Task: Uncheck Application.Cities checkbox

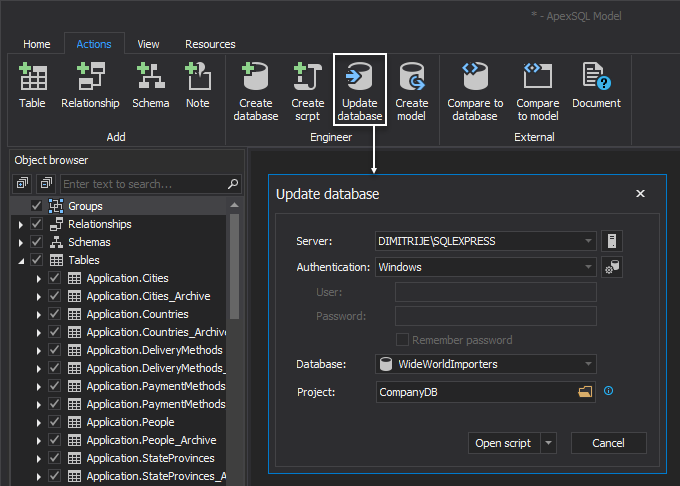Action: coord(55,277)
